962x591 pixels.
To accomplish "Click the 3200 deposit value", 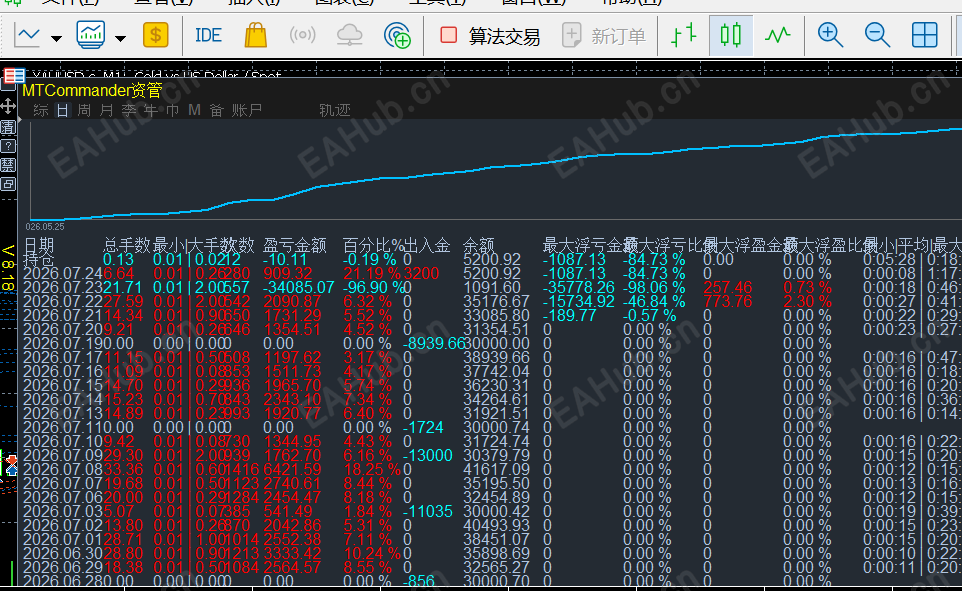I will (421, 274).
